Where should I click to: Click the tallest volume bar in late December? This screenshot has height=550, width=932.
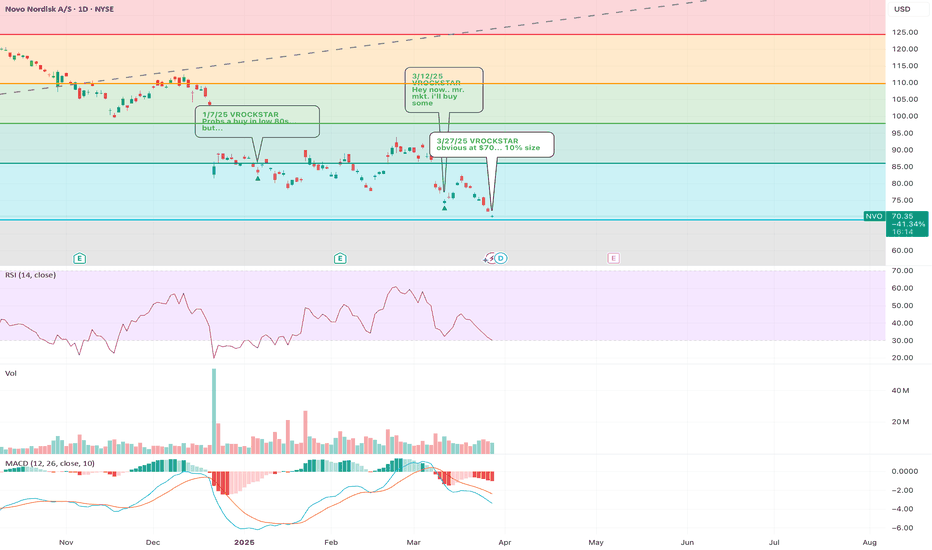[214, 411]
